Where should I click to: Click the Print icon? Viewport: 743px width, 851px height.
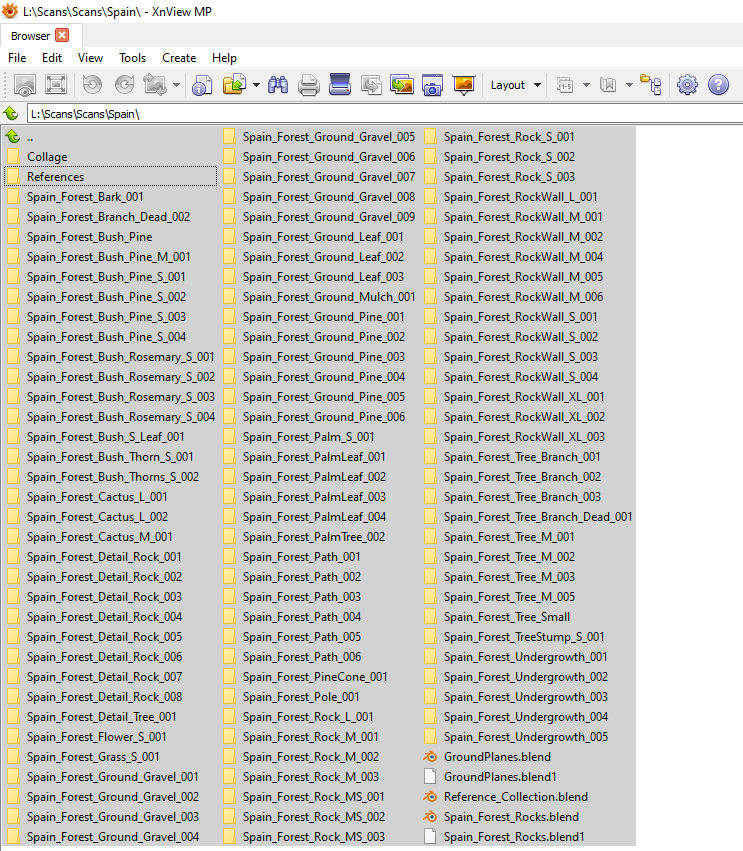click(x=309, y=86)
